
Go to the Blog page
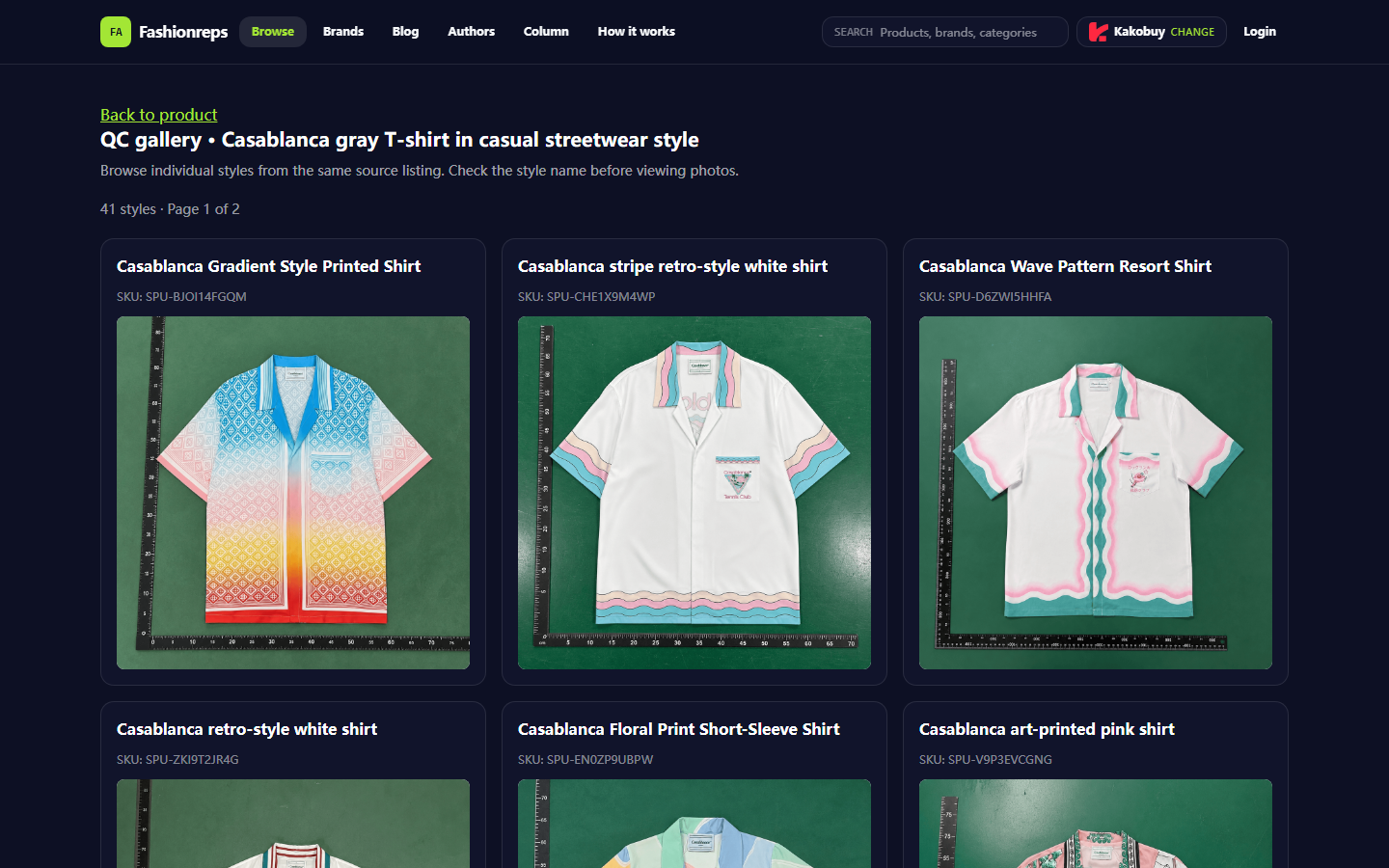(x=405, y=32)
